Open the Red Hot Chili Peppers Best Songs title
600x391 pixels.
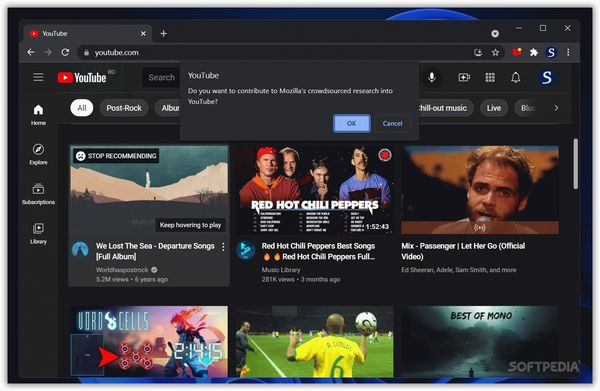tap(318, 251)
